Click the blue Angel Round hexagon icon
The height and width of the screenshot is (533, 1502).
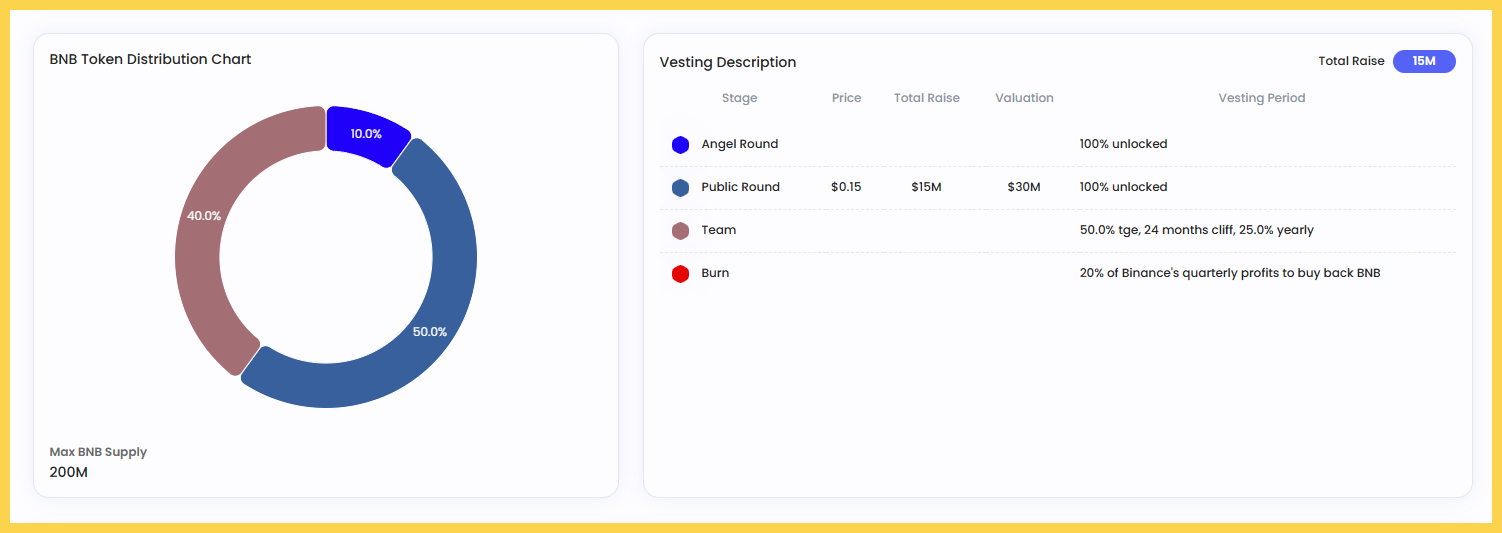click(x=680, y=145)
